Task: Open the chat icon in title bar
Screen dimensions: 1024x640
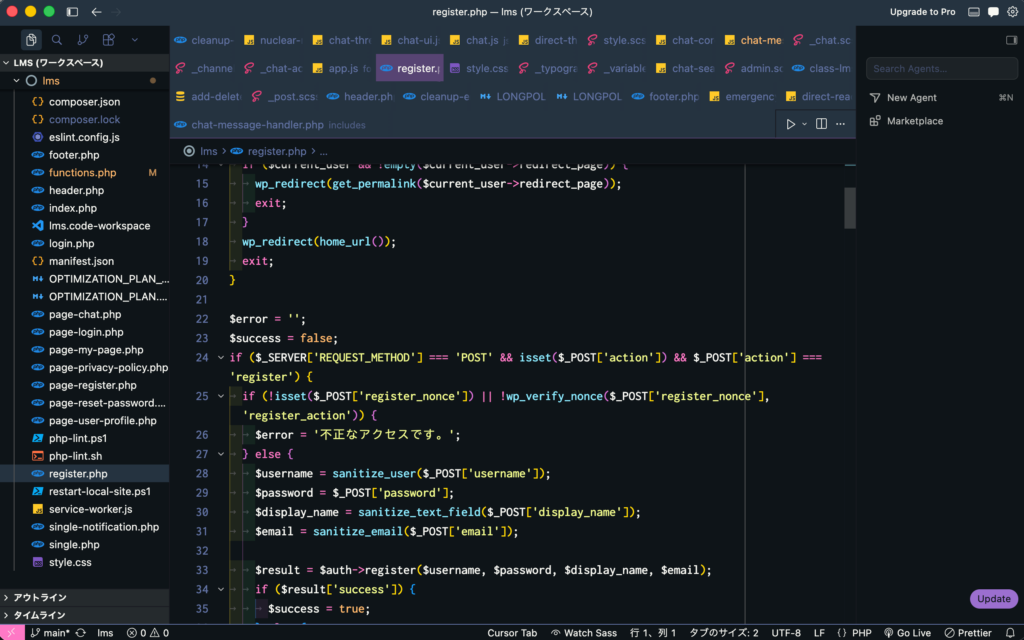Action: 993,12
